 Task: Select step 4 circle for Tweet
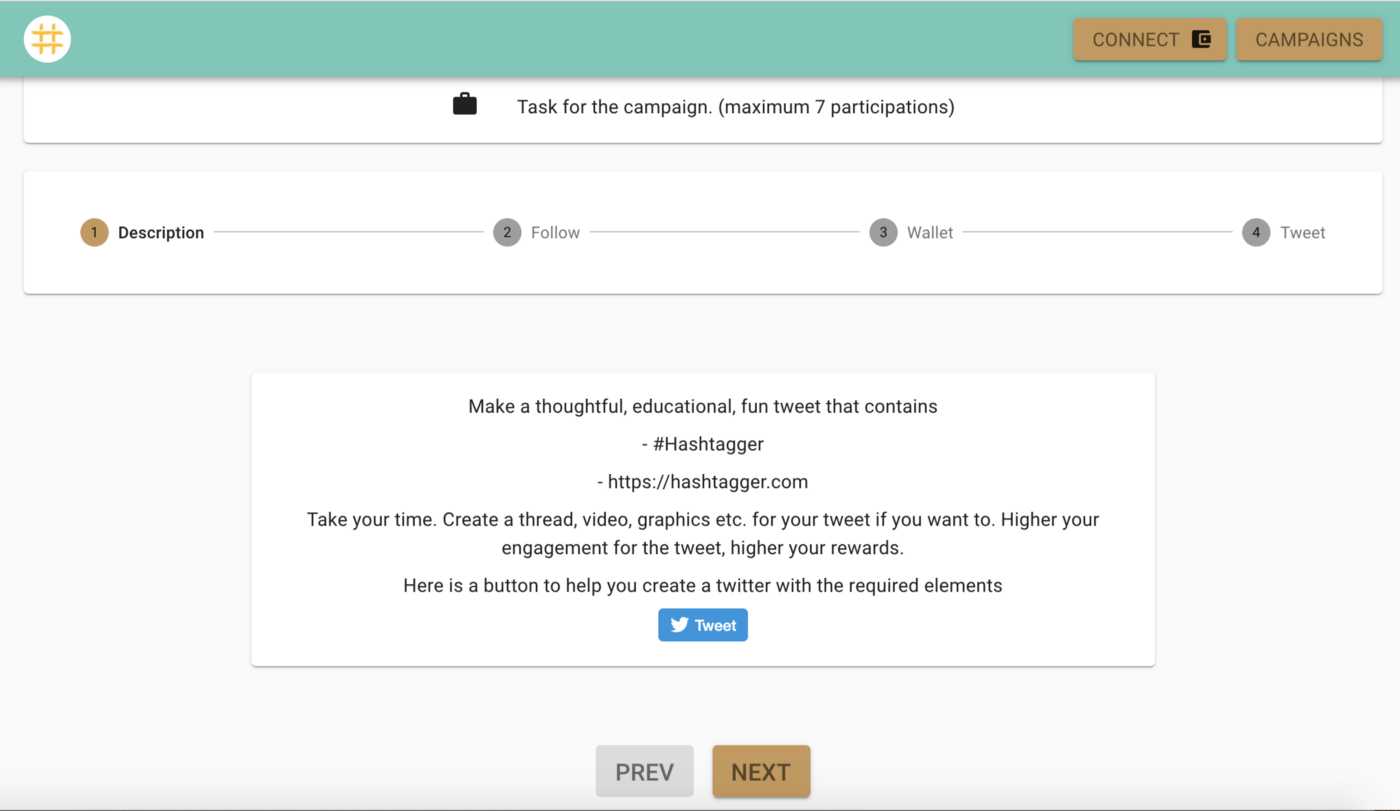pos(1256,233)
